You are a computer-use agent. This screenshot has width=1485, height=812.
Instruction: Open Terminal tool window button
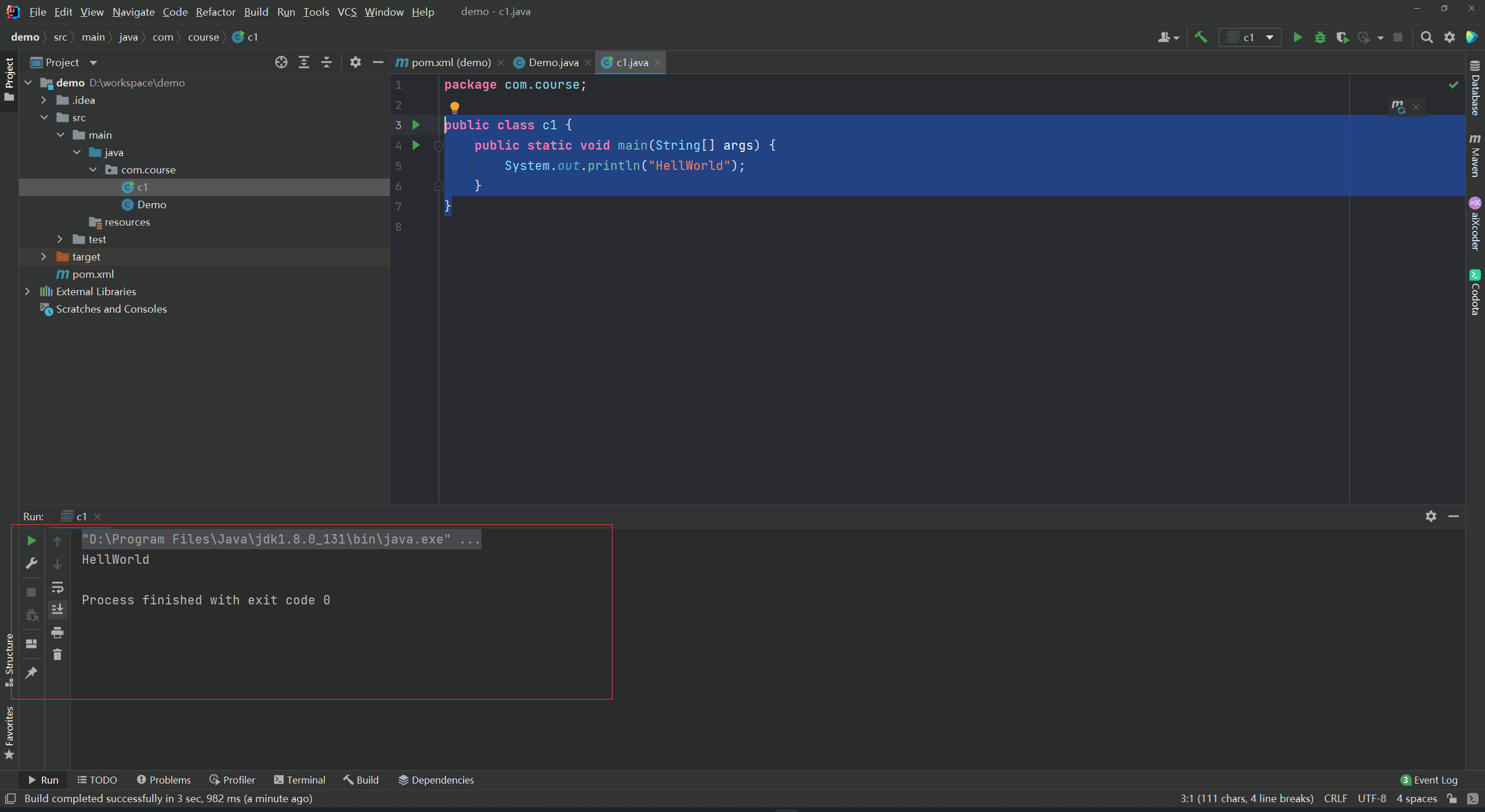pos(300,780)
